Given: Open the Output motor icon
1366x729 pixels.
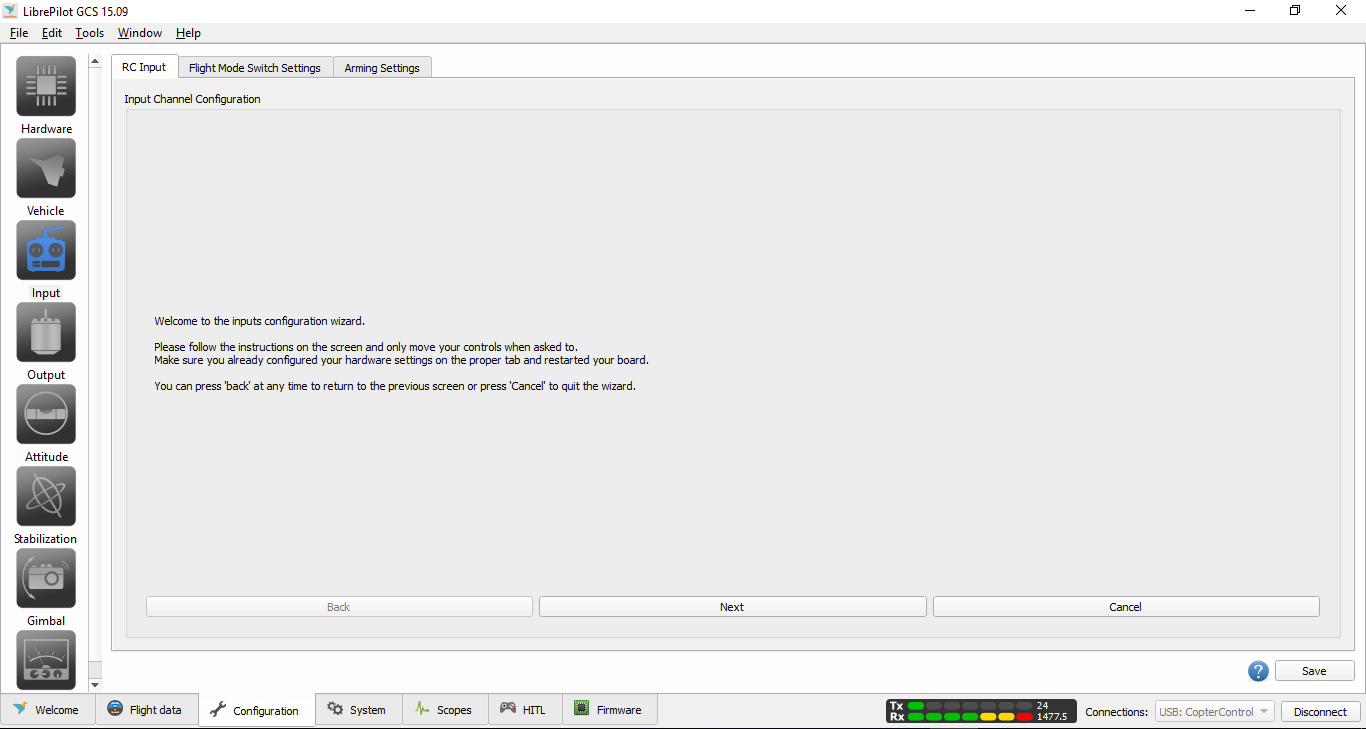Looking at the screenshot, I should pyautogui.click(x=46, y=332).
